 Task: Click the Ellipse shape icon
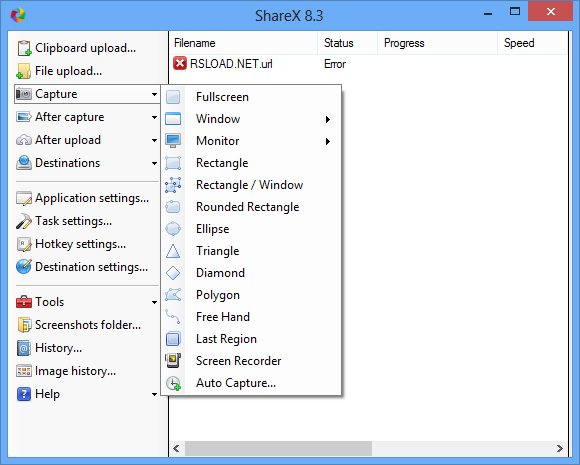pyautogui.click(x=173, y=229)
